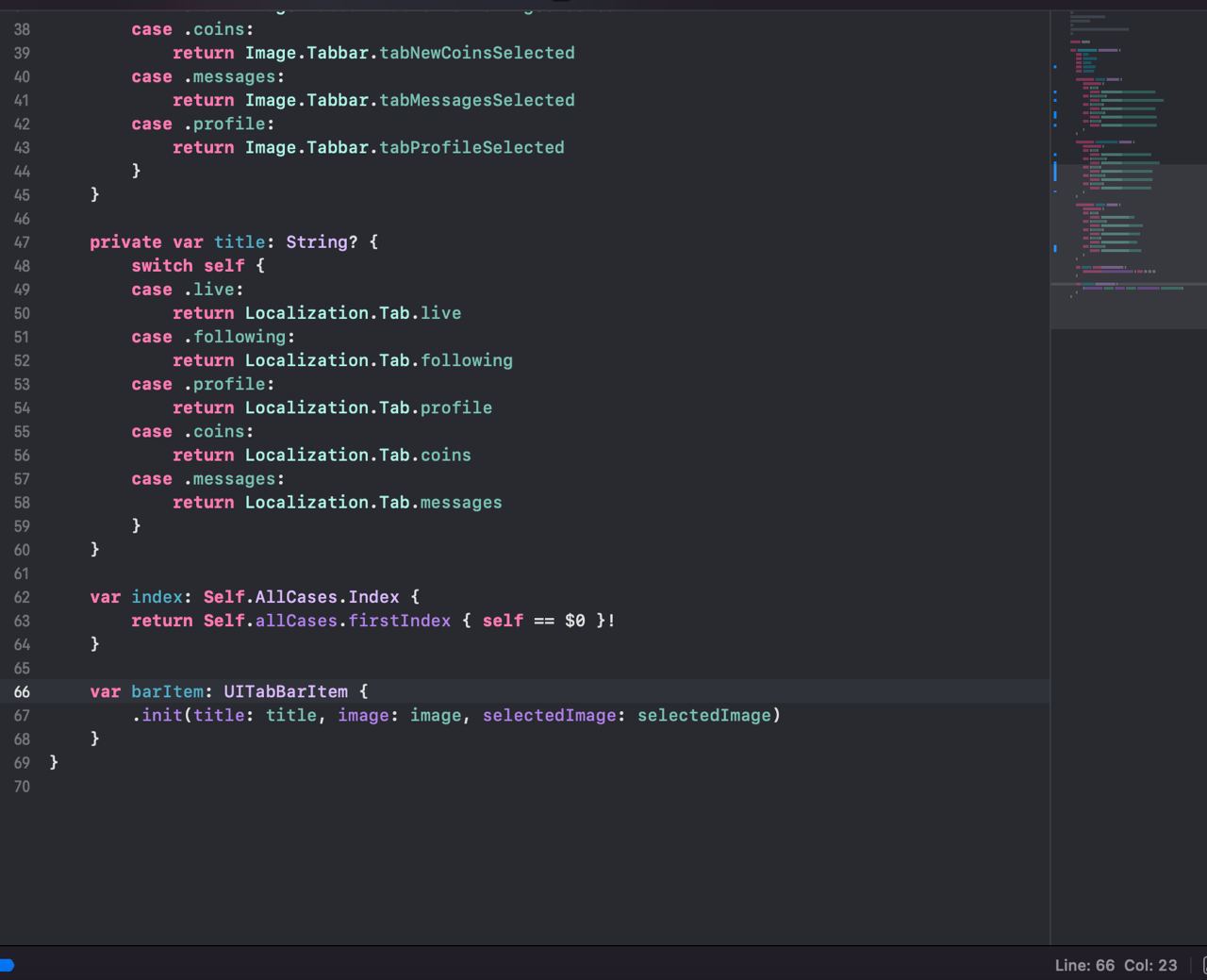Select line number 66 in the gutter

click(x=22, y=691)
